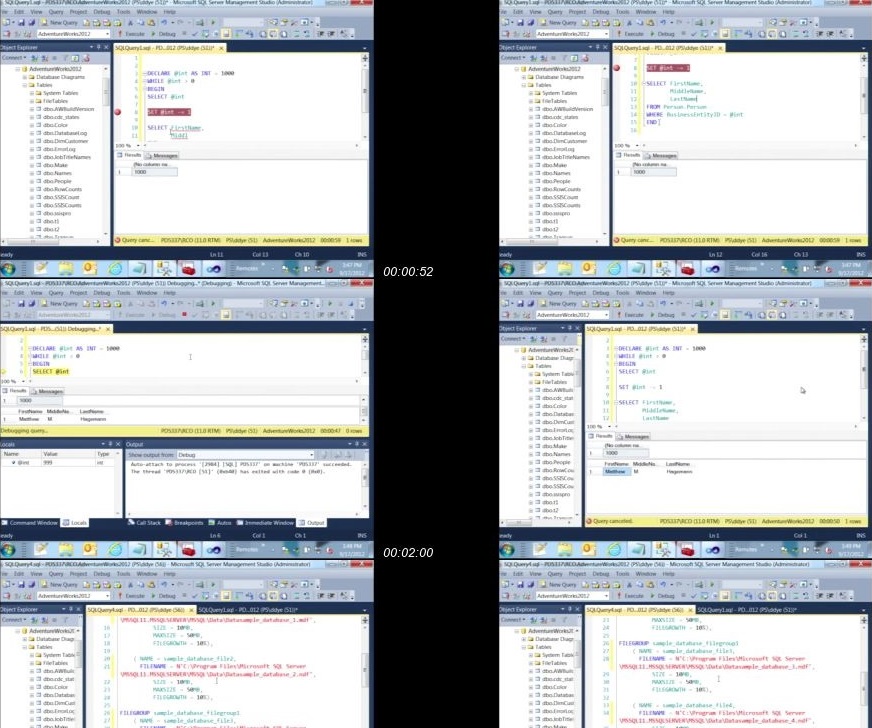Click Execute in window showing sample_database_file4

click(630, 596)
